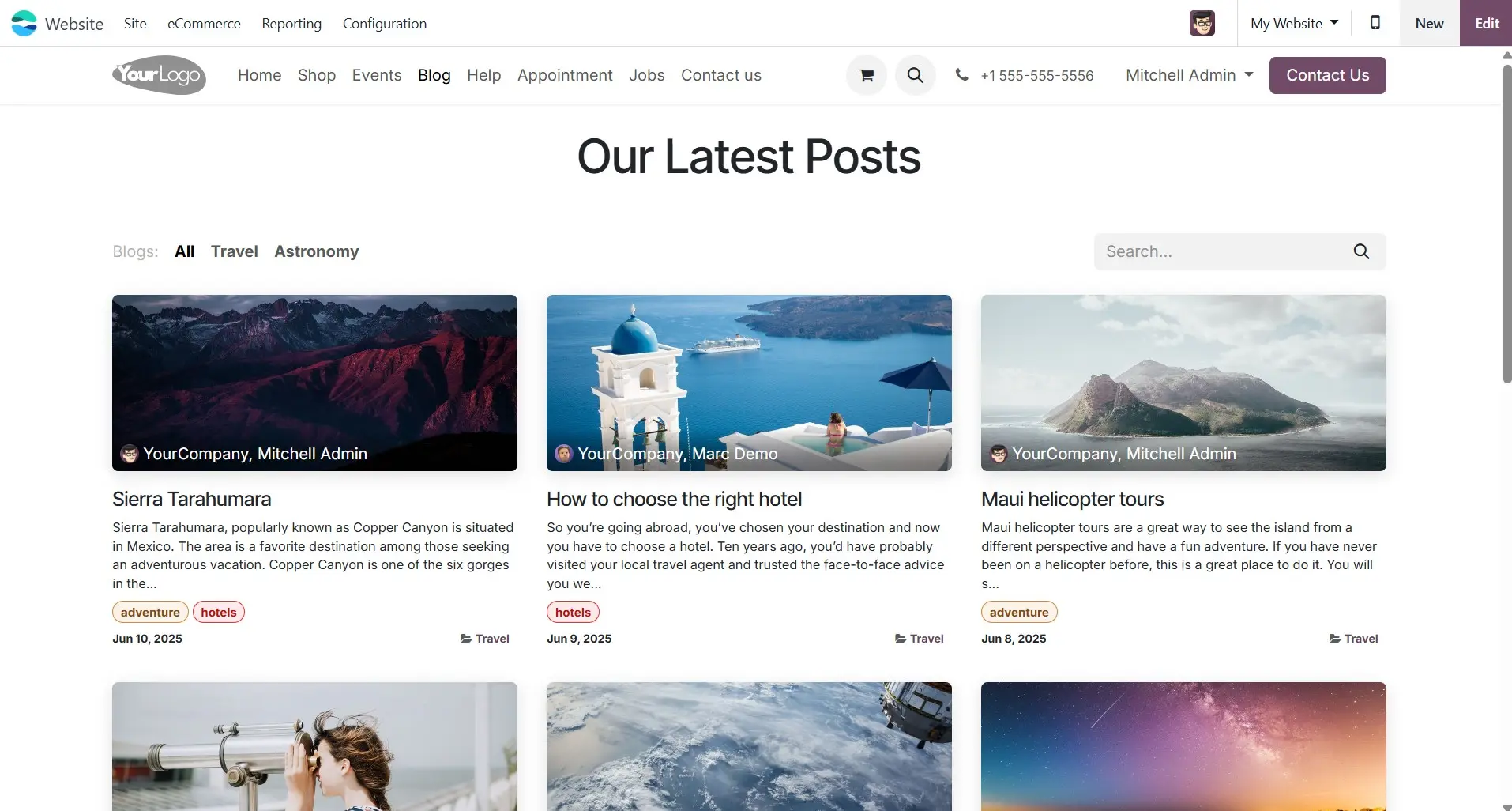This screenshot has width=1512, height=811.
Task: Click the header search magnifier icon
Action: pos(915,75)
